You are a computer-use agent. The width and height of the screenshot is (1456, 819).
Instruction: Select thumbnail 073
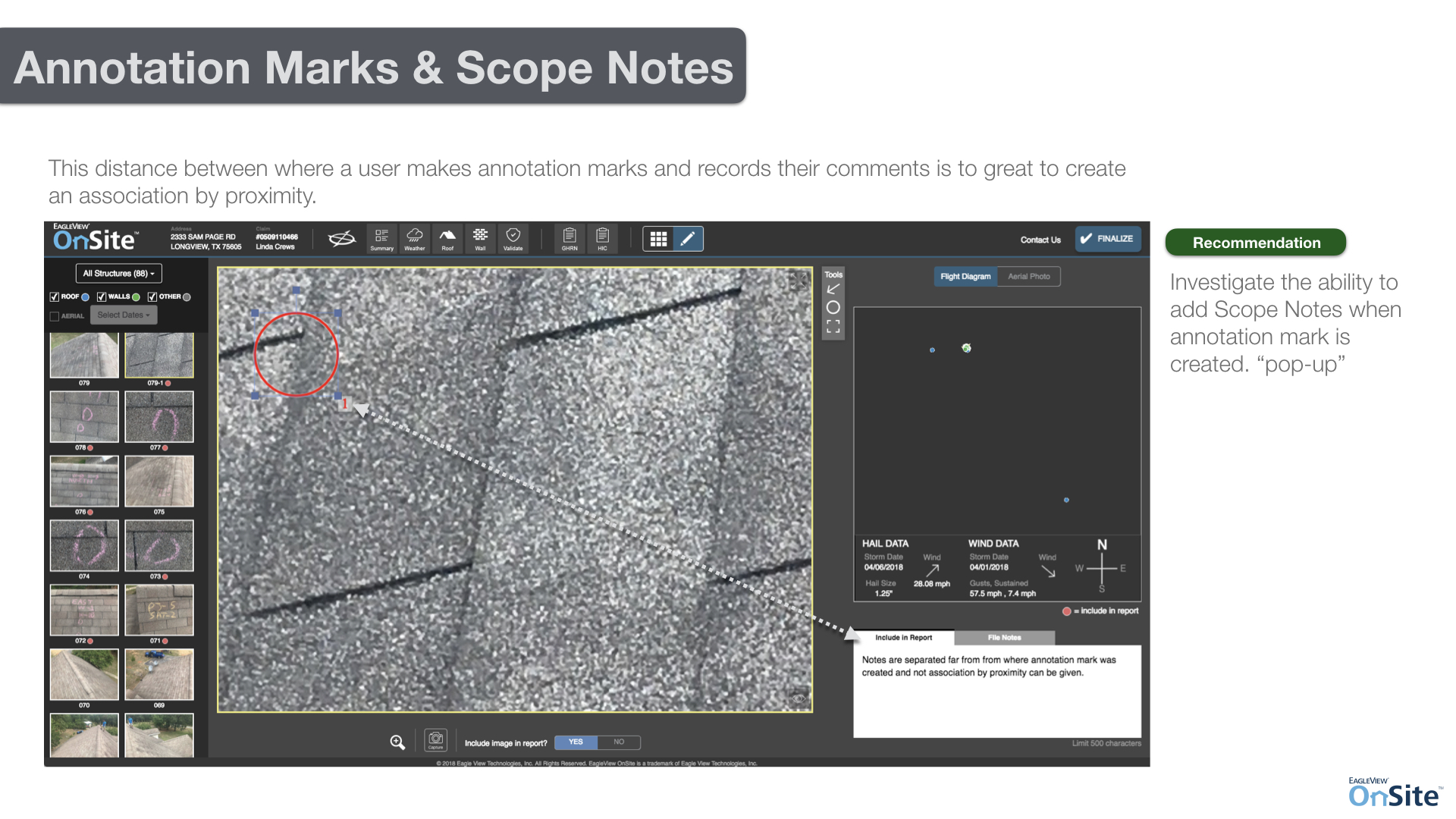pos(159,545)
